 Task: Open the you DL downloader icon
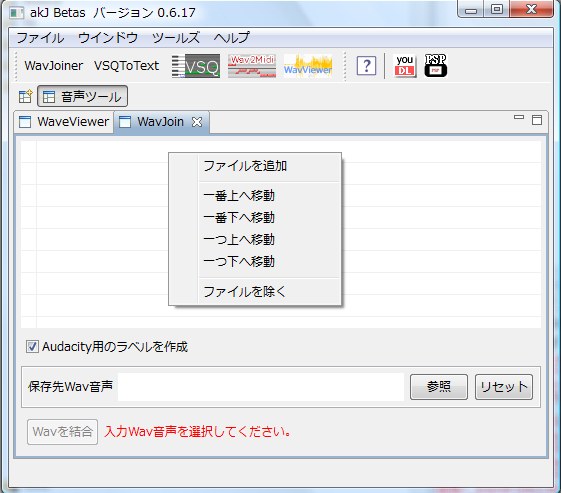point(405,66)
